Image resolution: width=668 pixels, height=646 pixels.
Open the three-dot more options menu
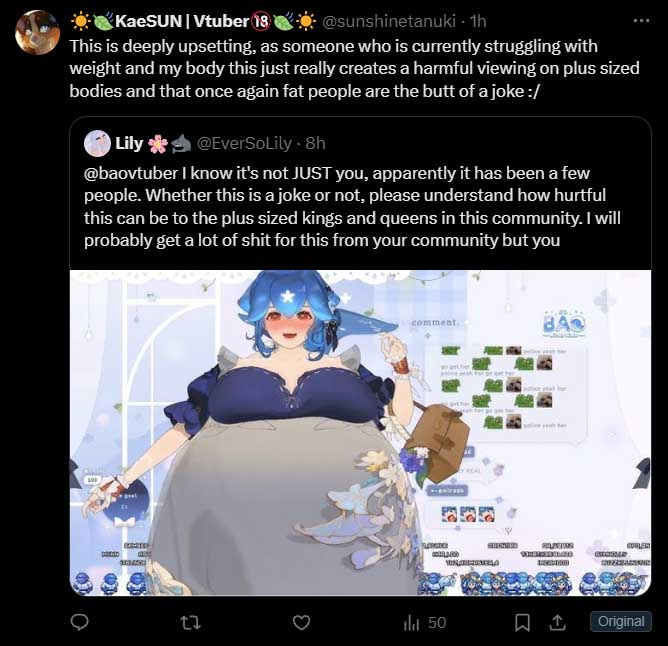tap(642, 20)
